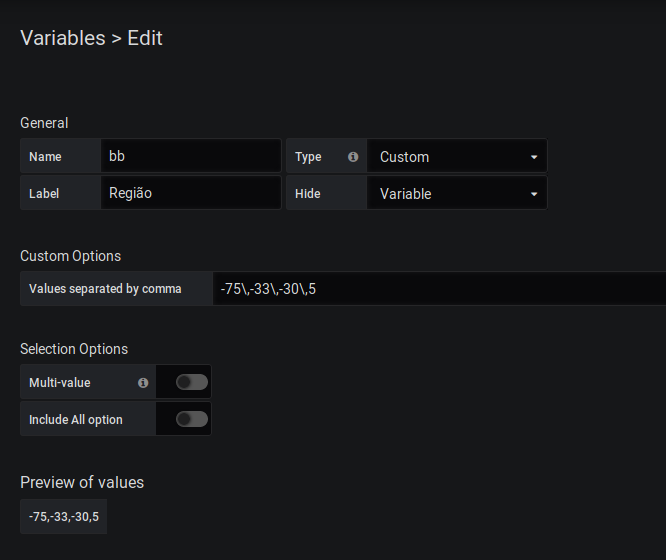Click the arrow on the Custom select
The width and height of the screenshot is (666, 560).
pos(534,157)
